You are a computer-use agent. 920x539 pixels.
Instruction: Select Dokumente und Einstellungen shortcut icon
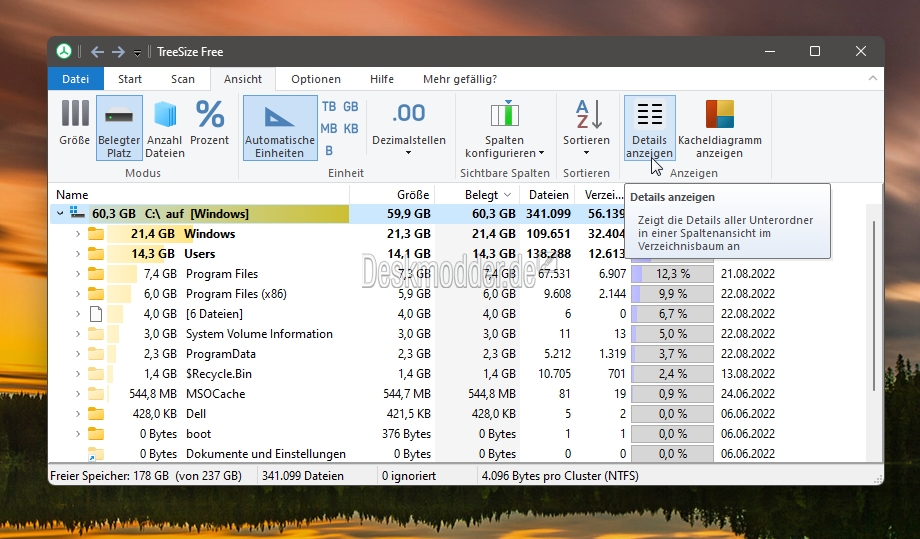pos(96,454)
